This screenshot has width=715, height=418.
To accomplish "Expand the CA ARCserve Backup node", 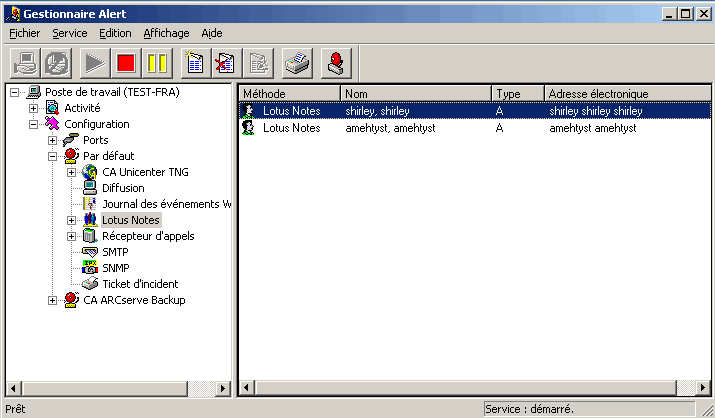I will [52, 300].
